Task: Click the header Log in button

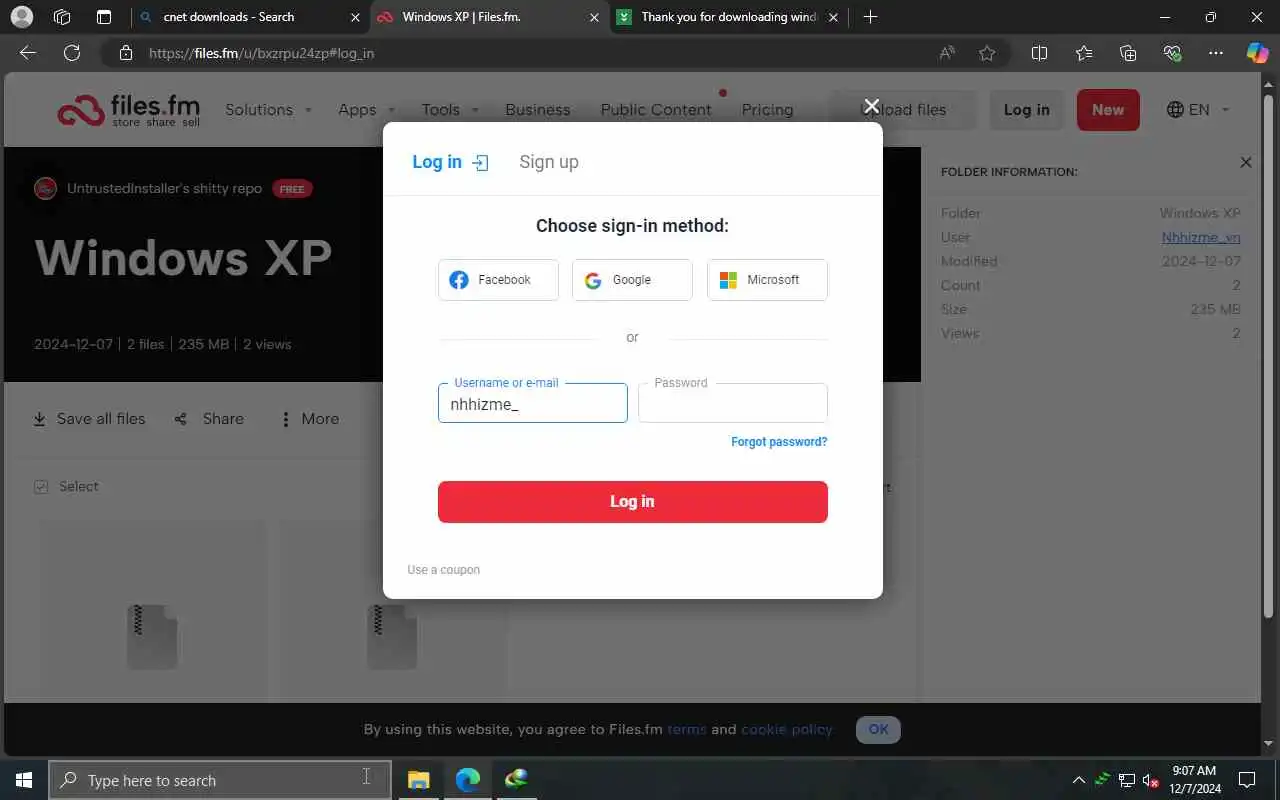Action: click(x=1026, y=110)
